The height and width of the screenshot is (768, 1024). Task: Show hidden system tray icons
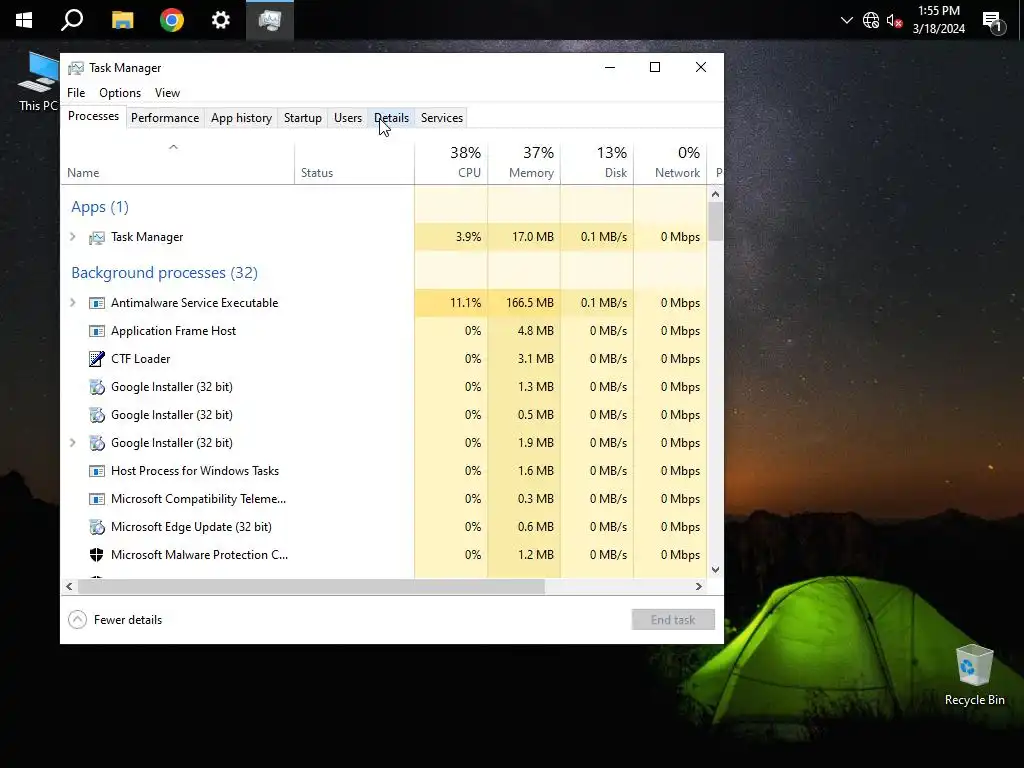(x=846, y=20)
